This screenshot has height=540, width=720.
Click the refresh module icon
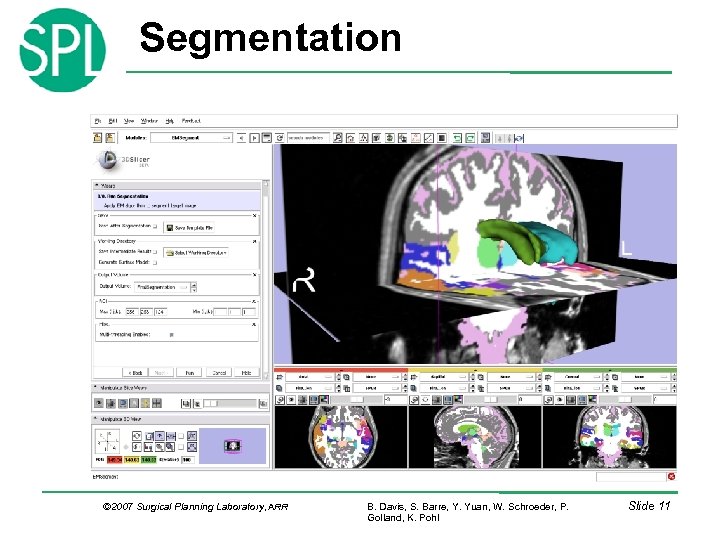[x=279, y=138]
